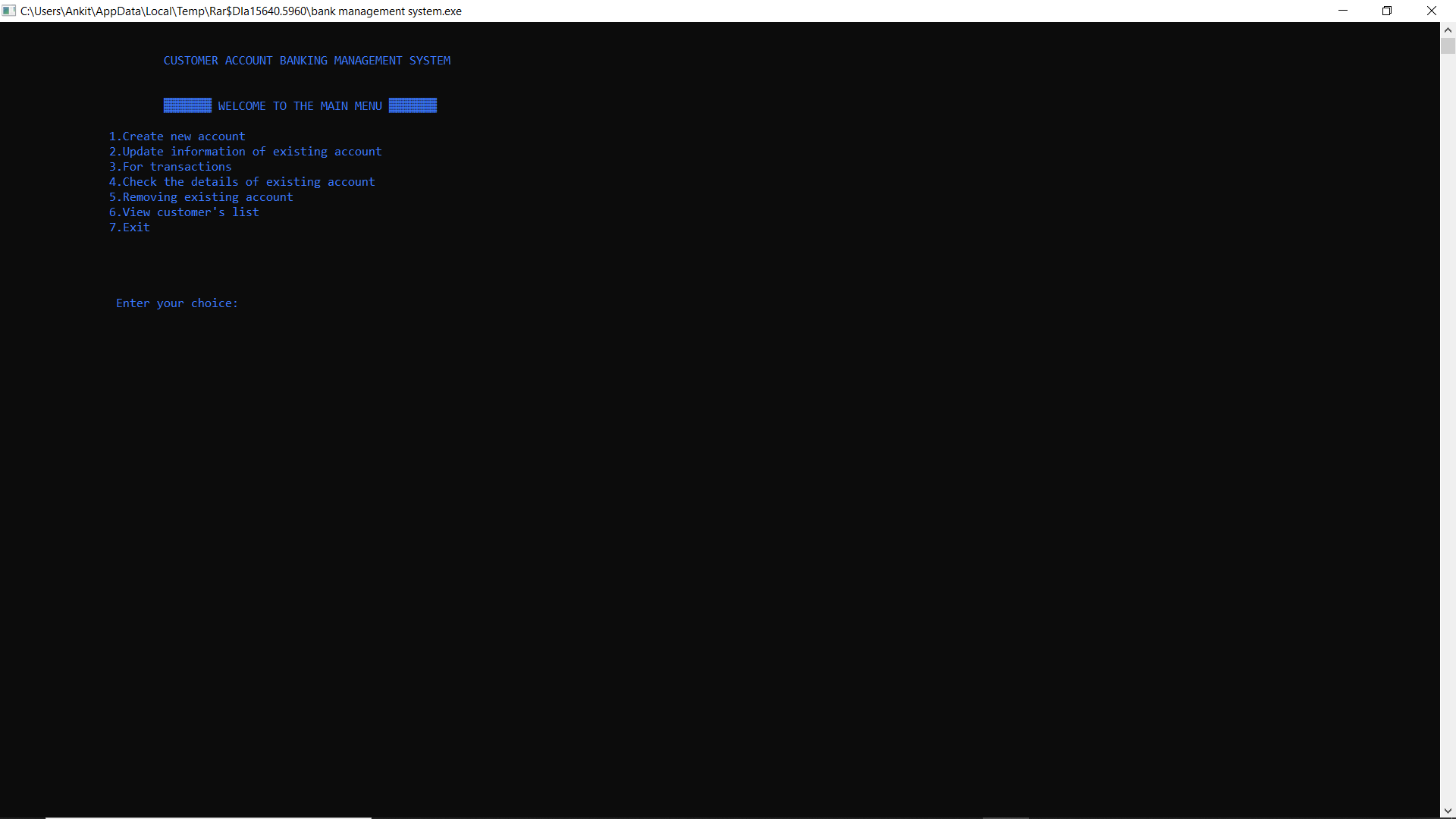
Task: Close the bank management system window
Action: point(1432,11)
